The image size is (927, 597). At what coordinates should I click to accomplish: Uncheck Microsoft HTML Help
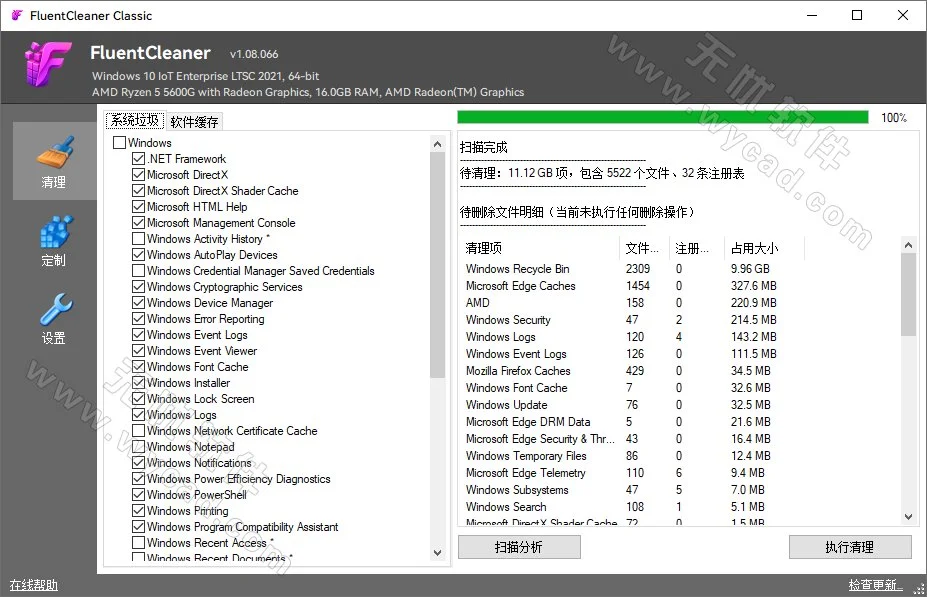click(138, 206)
